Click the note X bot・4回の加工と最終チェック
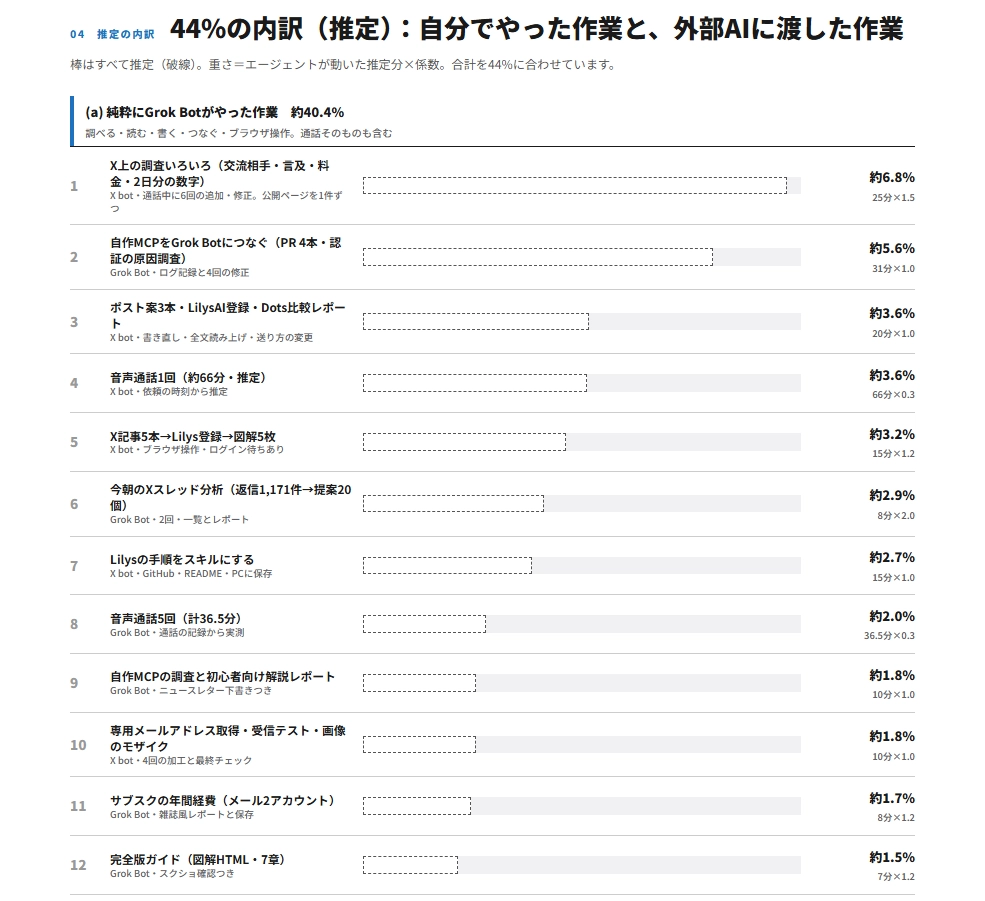985x901 pixels. tap(181, 760)
